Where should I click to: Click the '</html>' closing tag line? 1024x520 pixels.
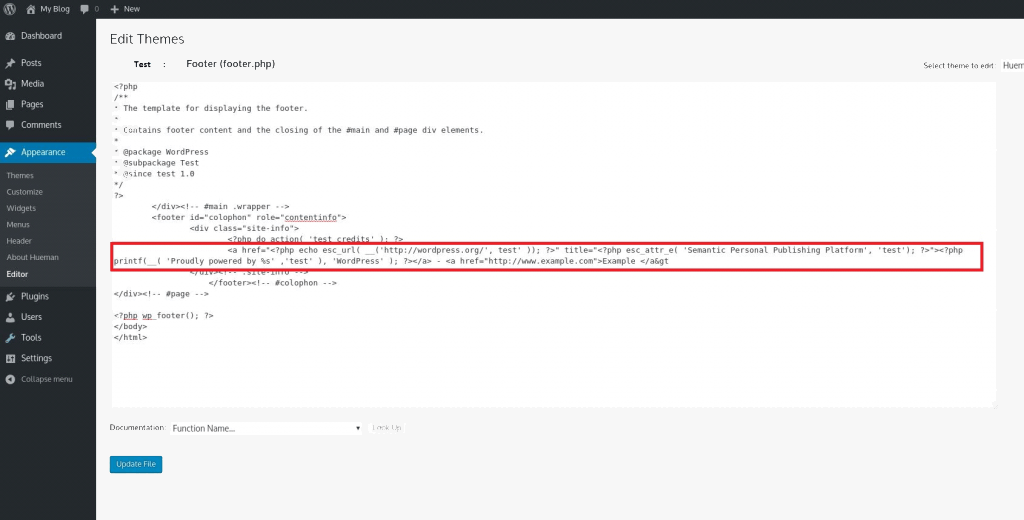coord(131,338)
